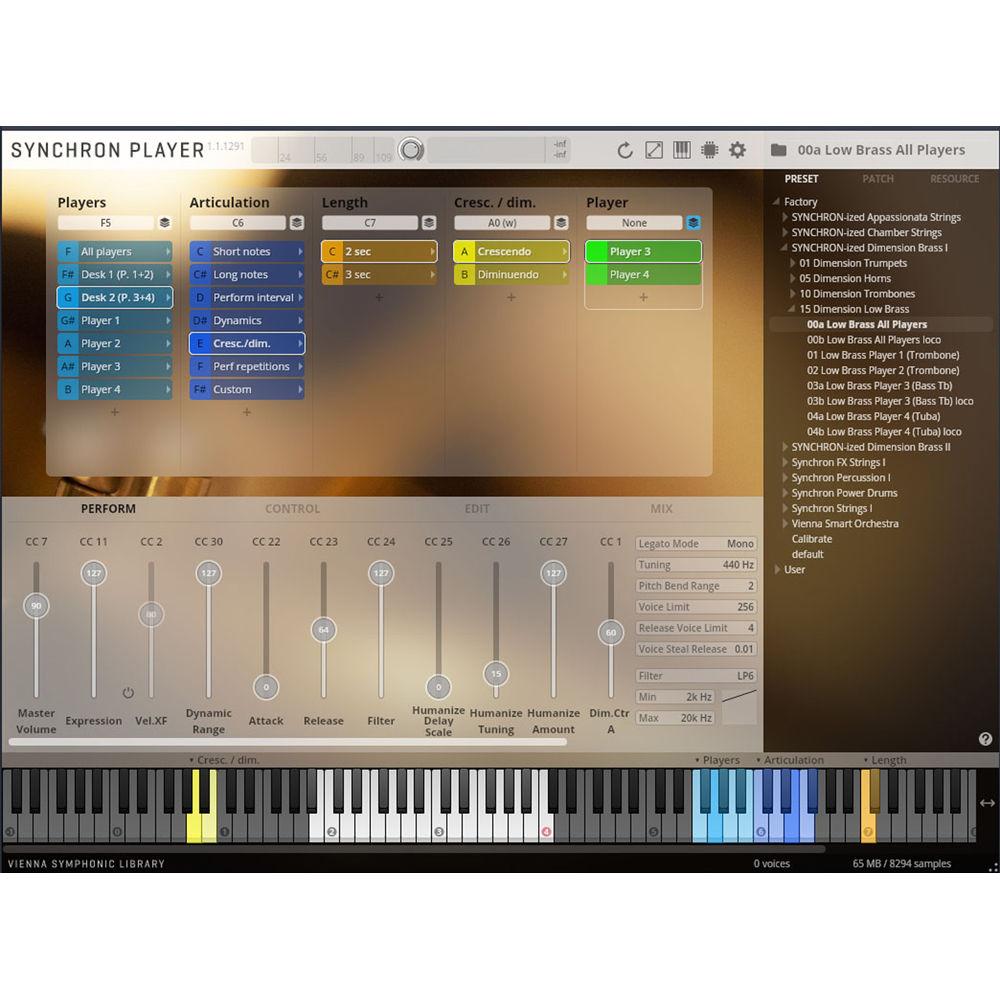The image size is (1000, 1000).
Task: Open the Synchron Player settings gear
Action: point(737,150)
